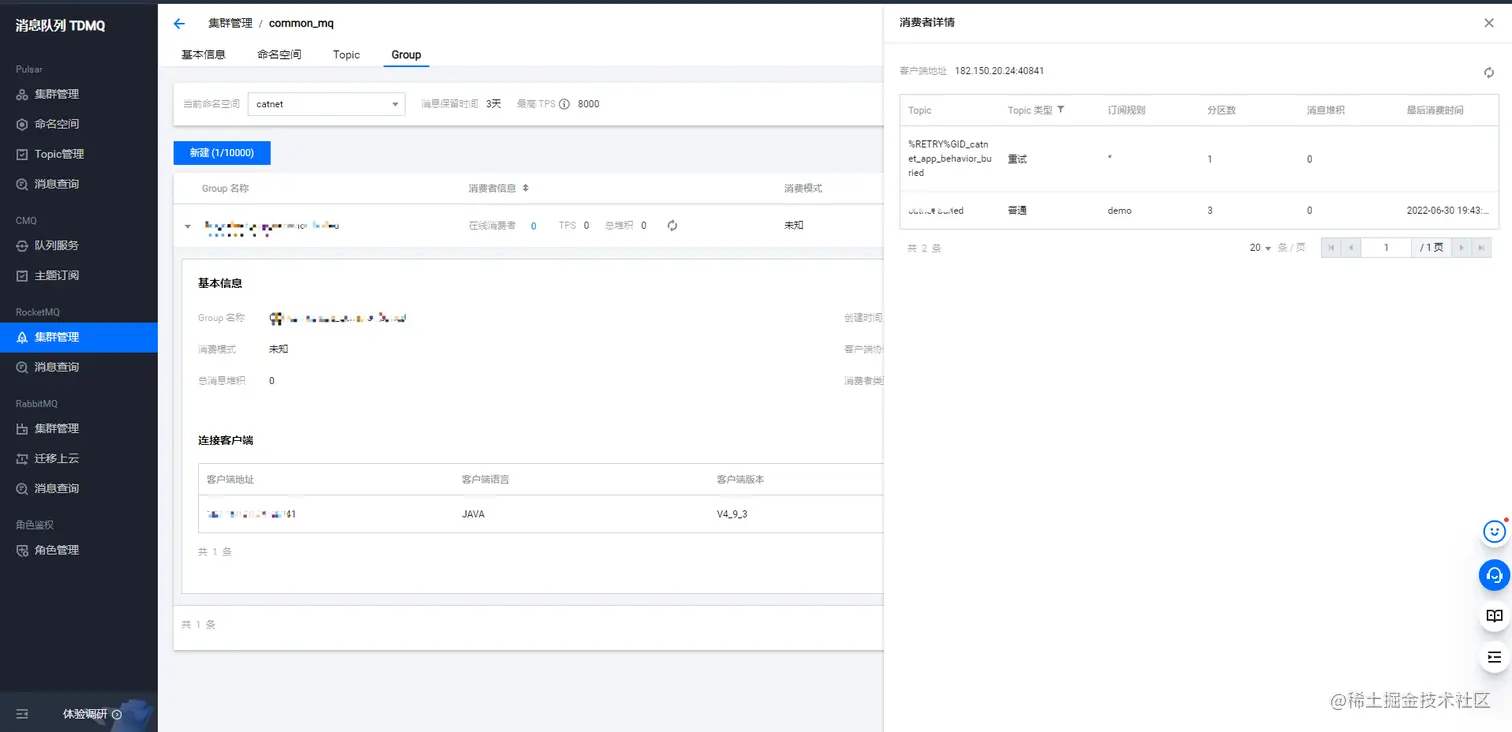Click 新建 (1/10000) button
The width and height of the screenshot is (1512, 732).
pos(222,153)
